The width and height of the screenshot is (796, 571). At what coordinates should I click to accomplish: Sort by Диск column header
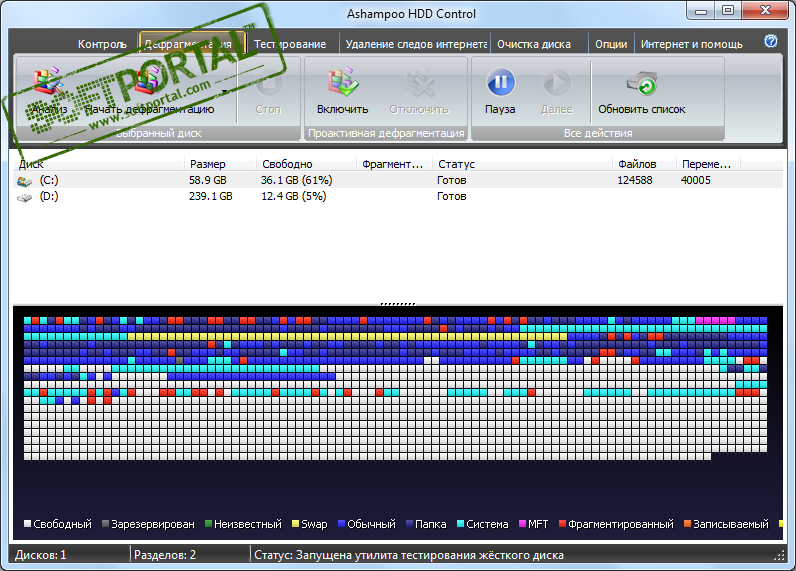point(98,164)
